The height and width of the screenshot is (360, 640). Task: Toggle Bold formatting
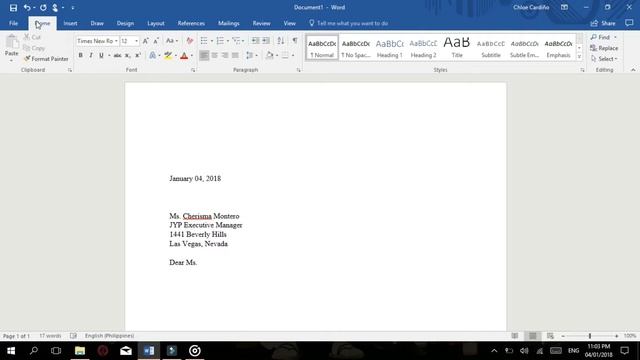[80, 56]
